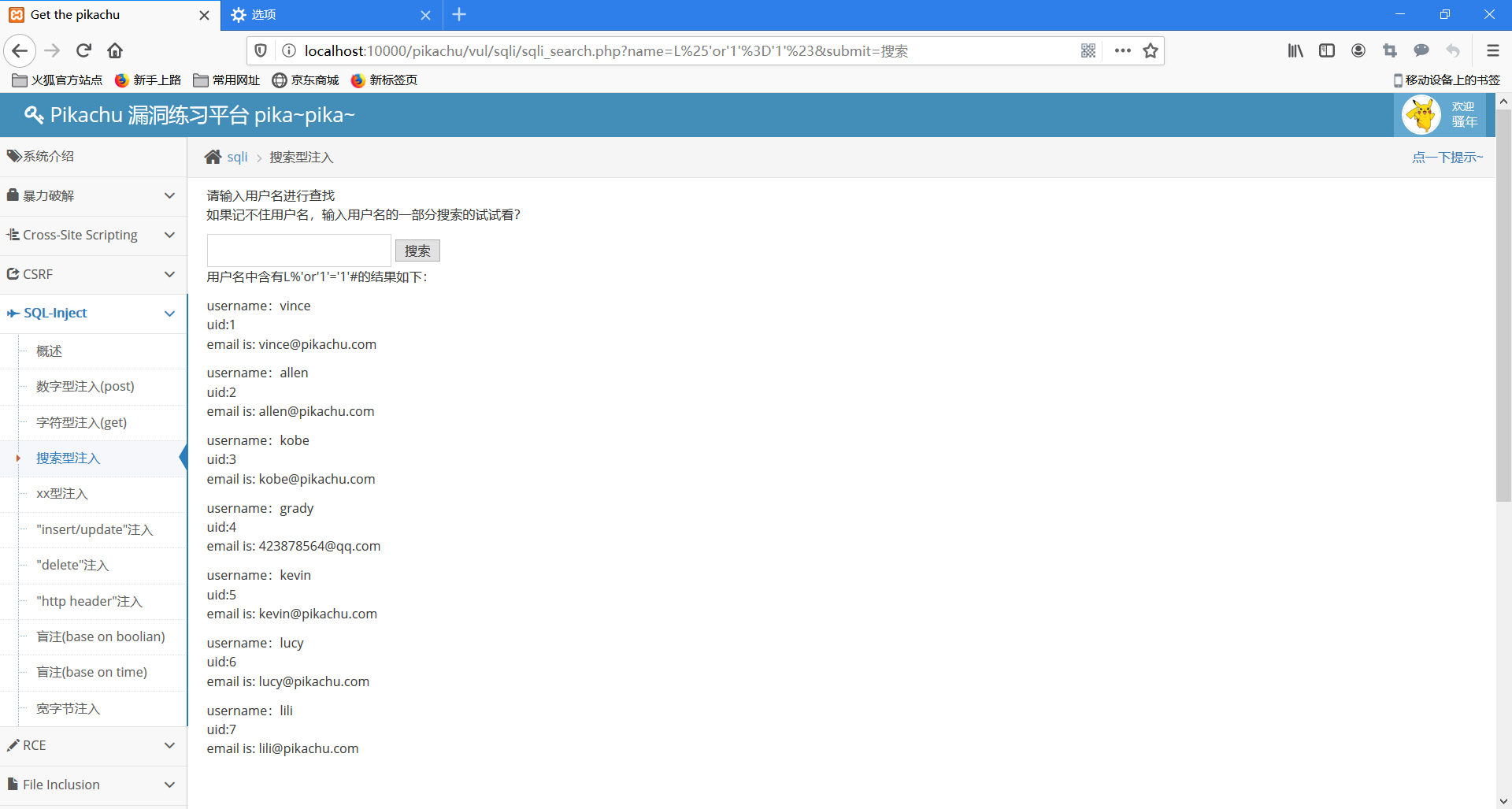Click the browser forward arrow
The height and width of the screenshot is (809, 1512).
pos(52,50)
